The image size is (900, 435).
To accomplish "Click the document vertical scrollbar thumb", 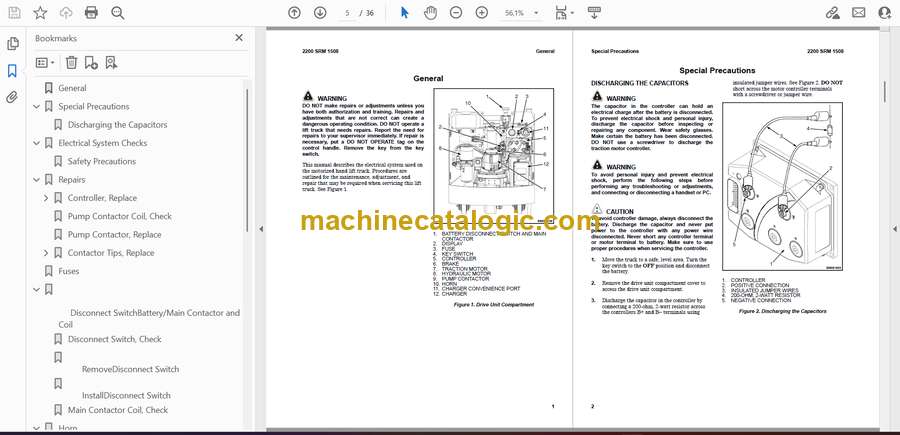I will click(x=885, y=91).
